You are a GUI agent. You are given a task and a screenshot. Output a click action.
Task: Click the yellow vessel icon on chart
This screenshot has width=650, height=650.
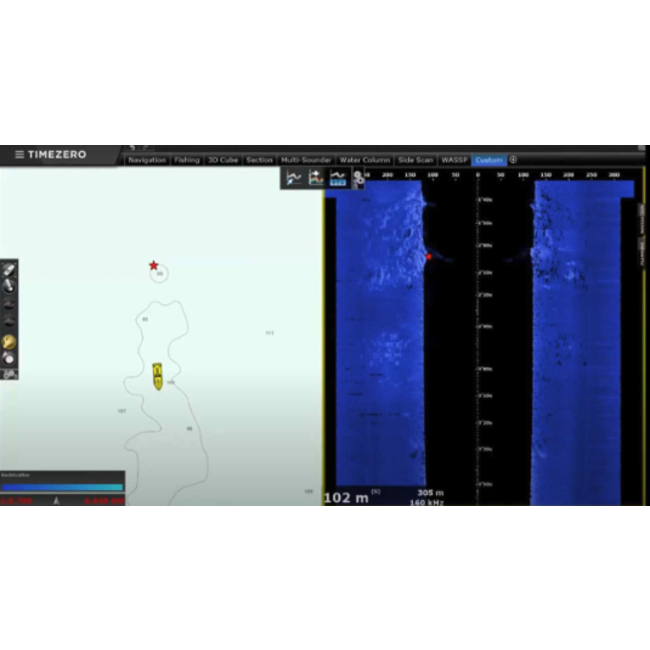(158, 375)
